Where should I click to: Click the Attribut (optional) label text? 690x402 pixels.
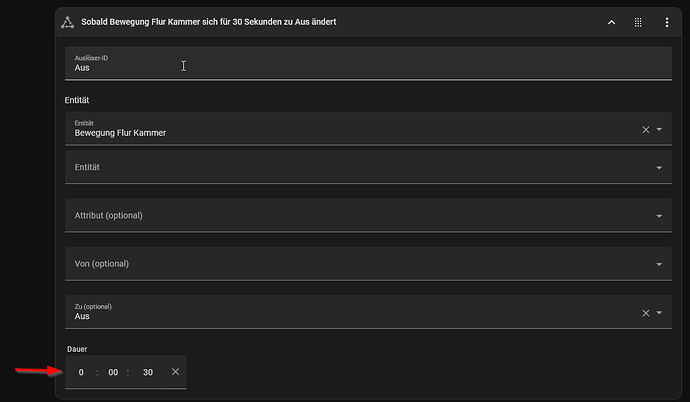[108, 216]
